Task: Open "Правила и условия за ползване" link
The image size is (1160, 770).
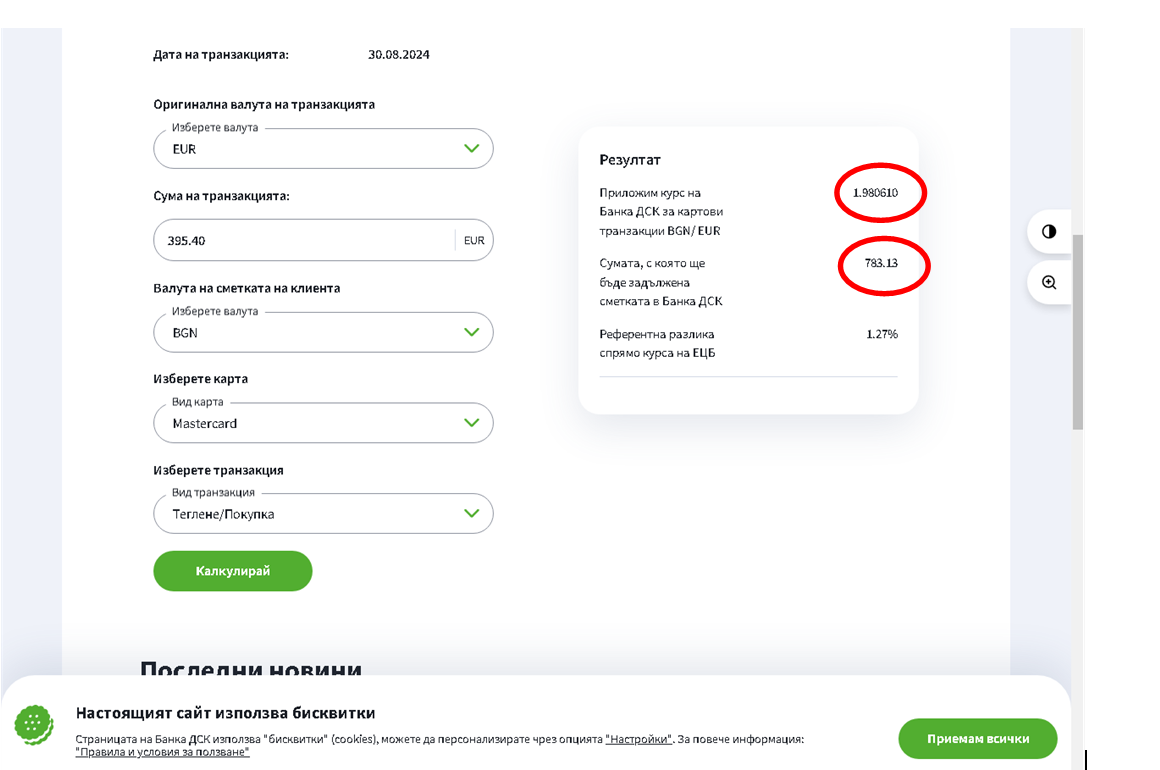Action: (x=162, y=752)
